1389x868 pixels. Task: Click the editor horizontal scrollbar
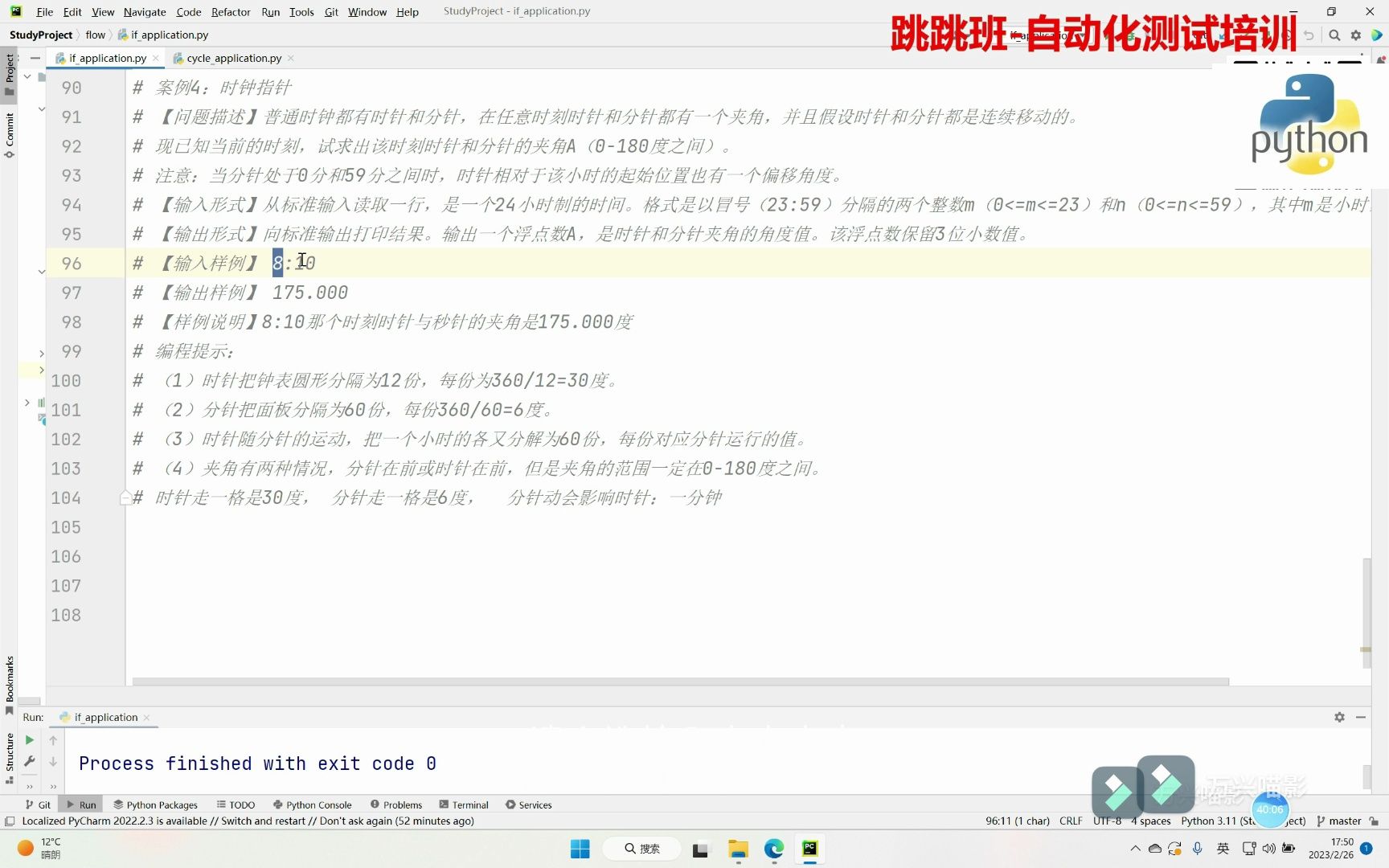pos(680,682)
